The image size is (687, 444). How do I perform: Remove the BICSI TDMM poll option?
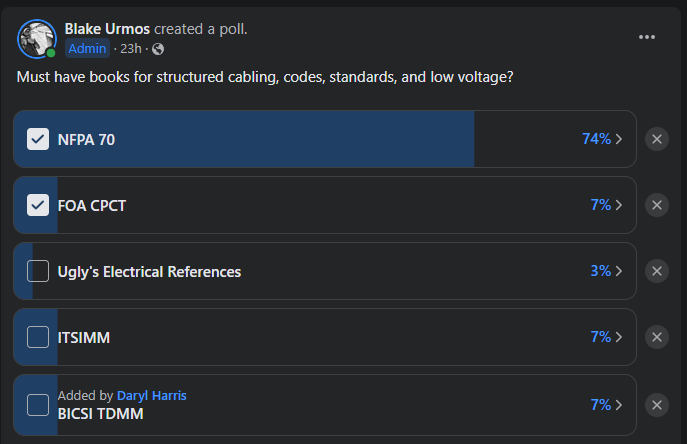click(x=657, y=404)
